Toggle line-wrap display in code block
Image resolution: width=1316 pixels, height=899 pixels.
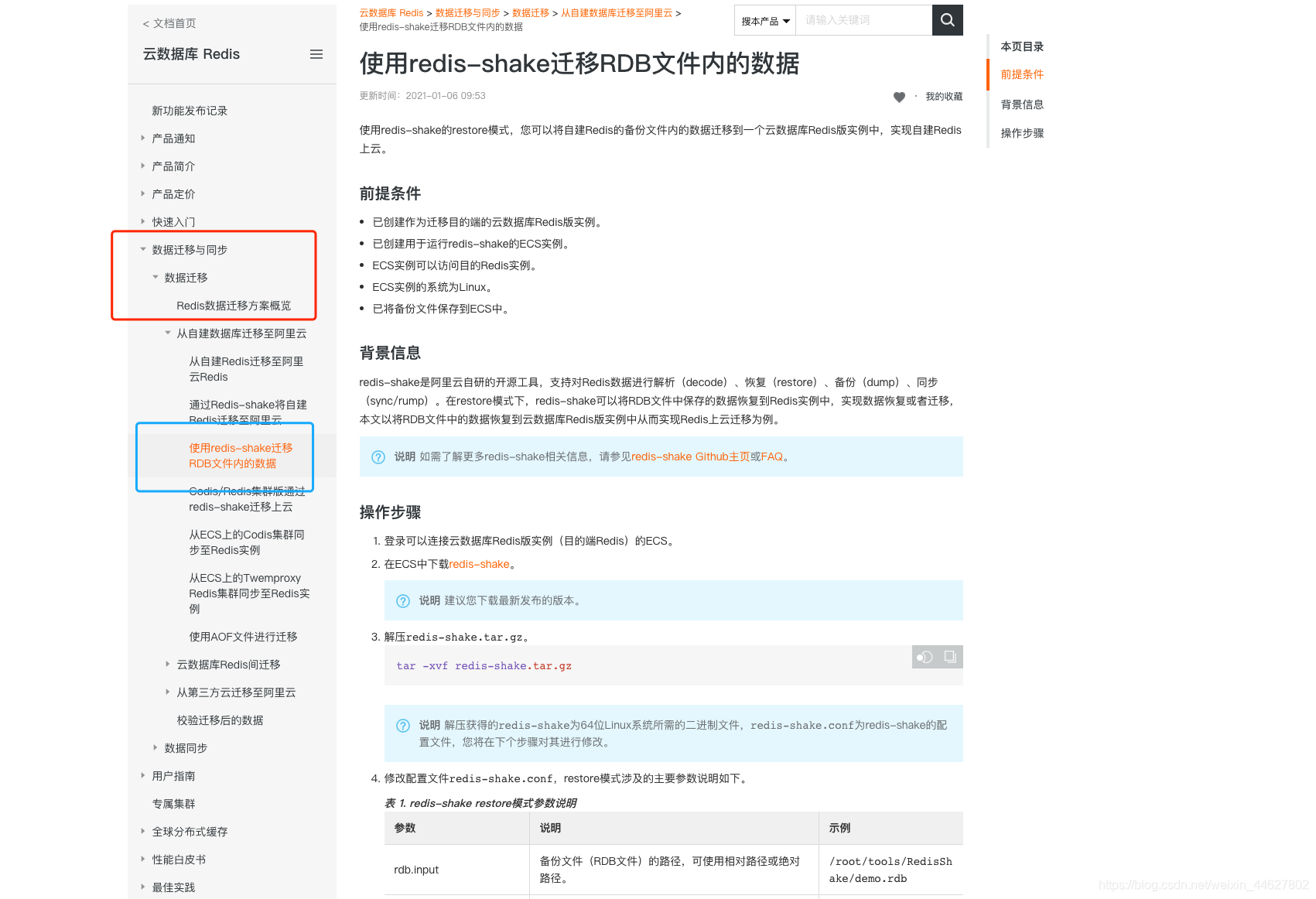(925, 657)
